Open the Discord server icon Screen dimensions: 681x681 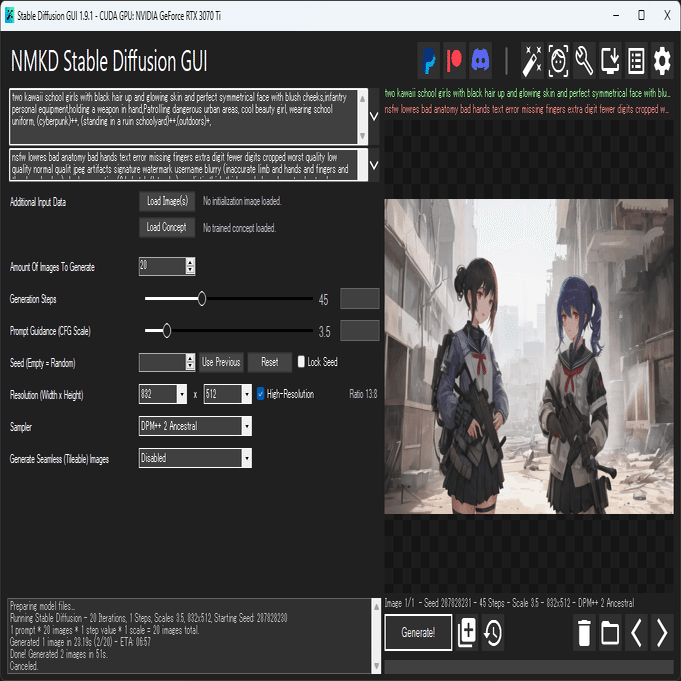click(x=480, y=60)
